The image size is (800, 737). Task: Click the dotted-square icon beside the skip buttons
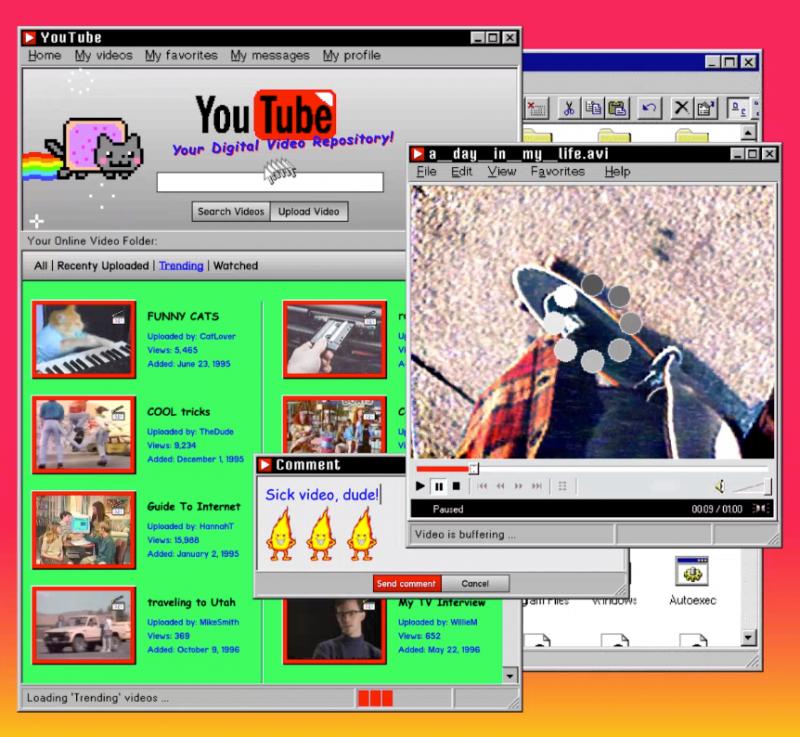point(562,486)
